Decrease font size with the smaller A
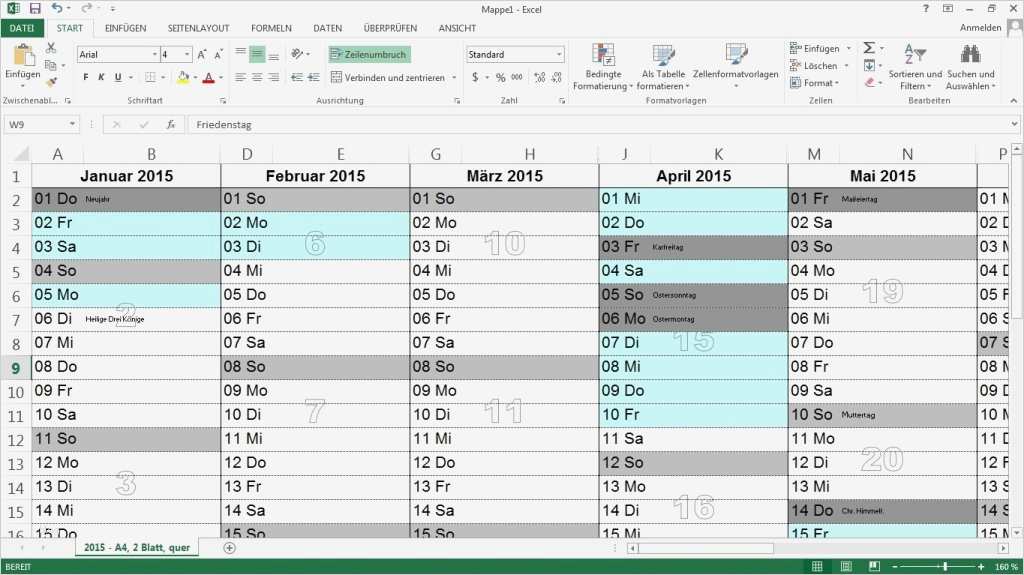1024x575 pixels. click(218, 54)
